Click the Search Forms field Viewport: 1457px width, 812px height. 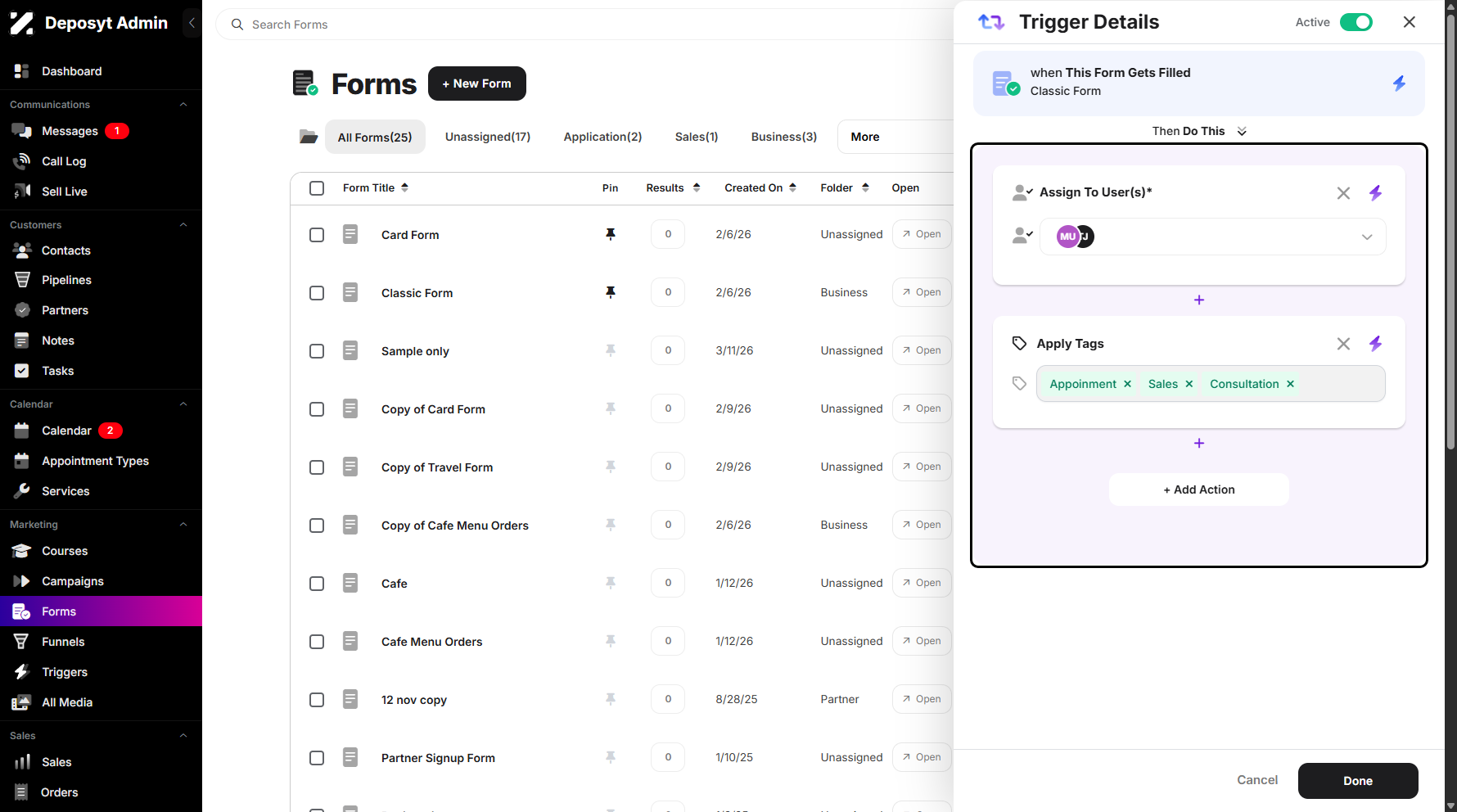tap(585, 25)
